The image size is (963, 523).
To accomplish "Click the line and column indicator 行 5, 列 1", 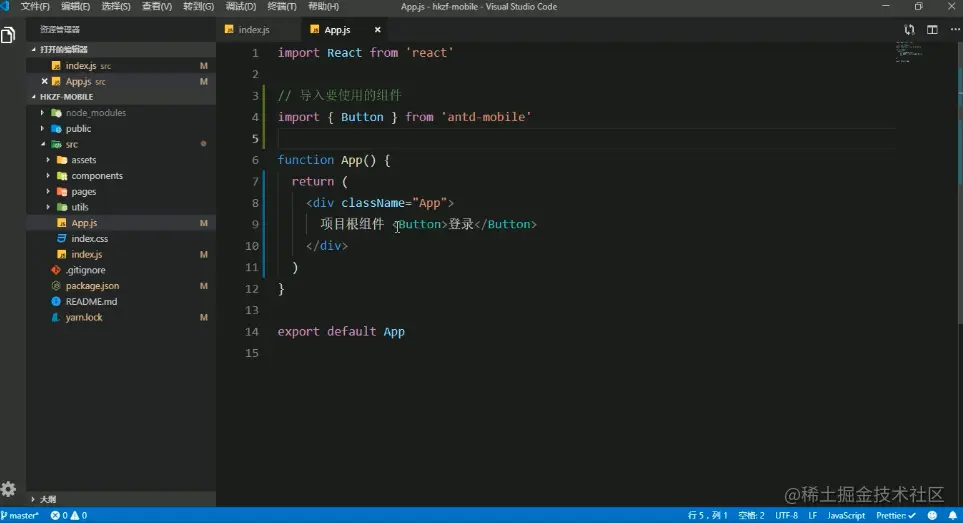I will click(707, 516).
